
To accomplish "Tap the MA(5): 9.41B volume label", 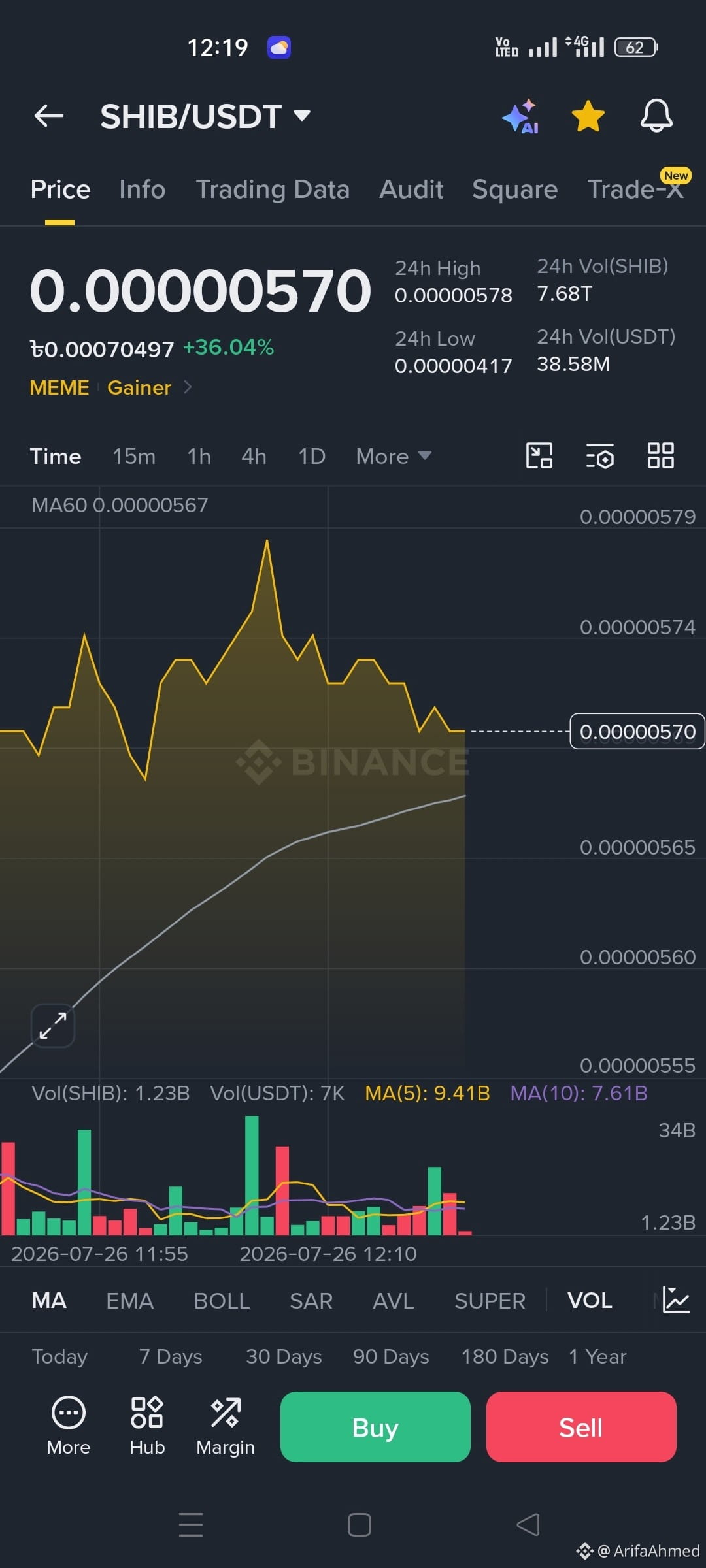I will coord(428,1093).
